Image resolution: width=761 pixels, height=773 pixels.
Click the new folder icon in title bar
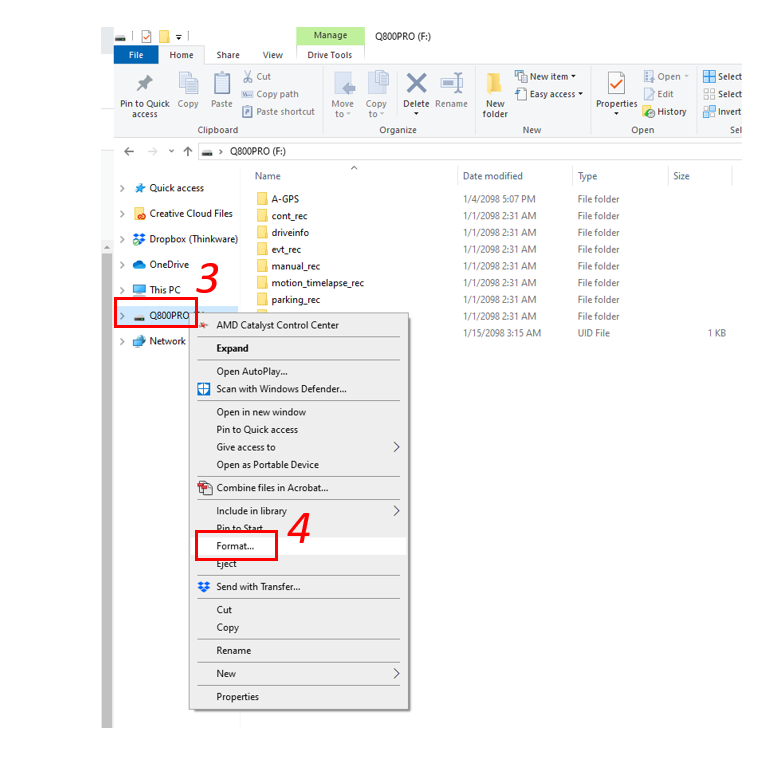(x=164, y=36)
